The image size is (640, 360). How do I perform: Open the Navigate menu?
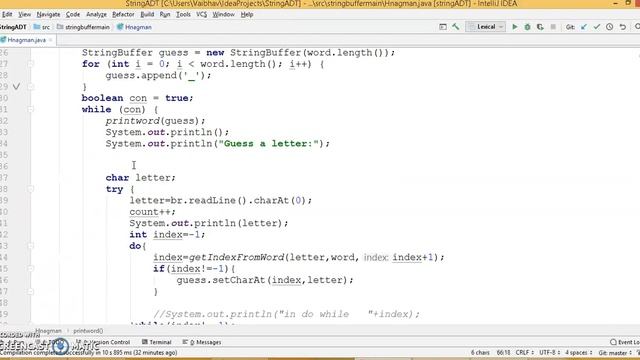click(x=48, y=14)
